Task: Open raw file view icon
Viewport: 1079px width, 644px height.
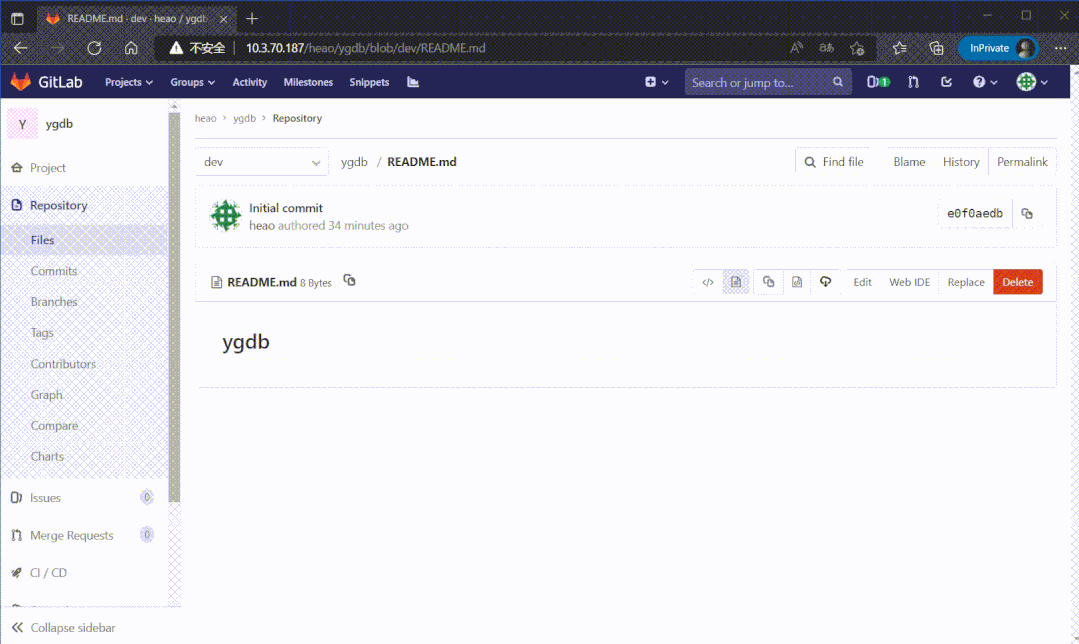Action: tap(797, 282)
